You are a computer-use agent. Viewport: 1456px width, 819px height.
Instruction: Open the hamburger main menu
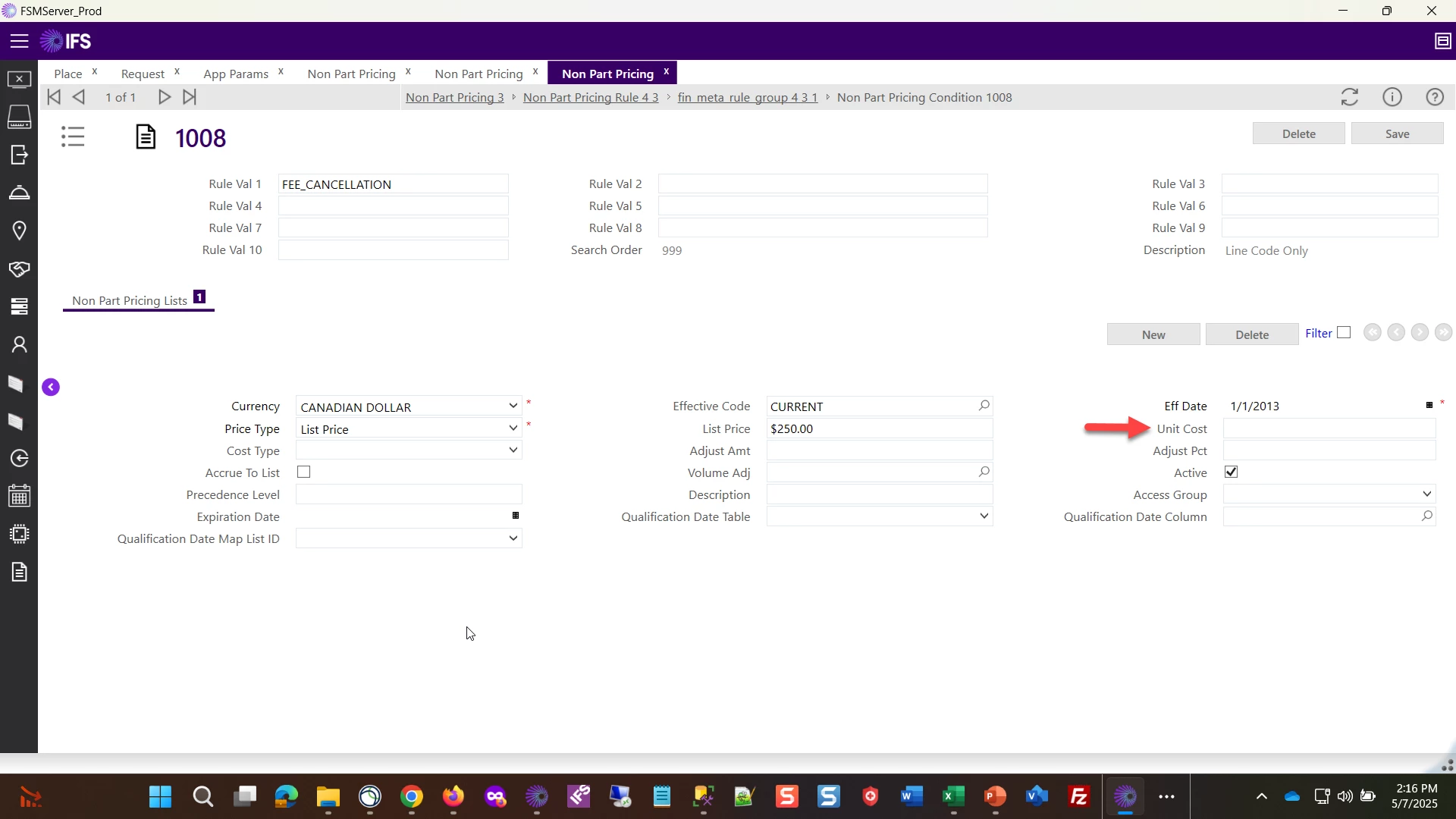pyautogui.click(x=19, y=41)
